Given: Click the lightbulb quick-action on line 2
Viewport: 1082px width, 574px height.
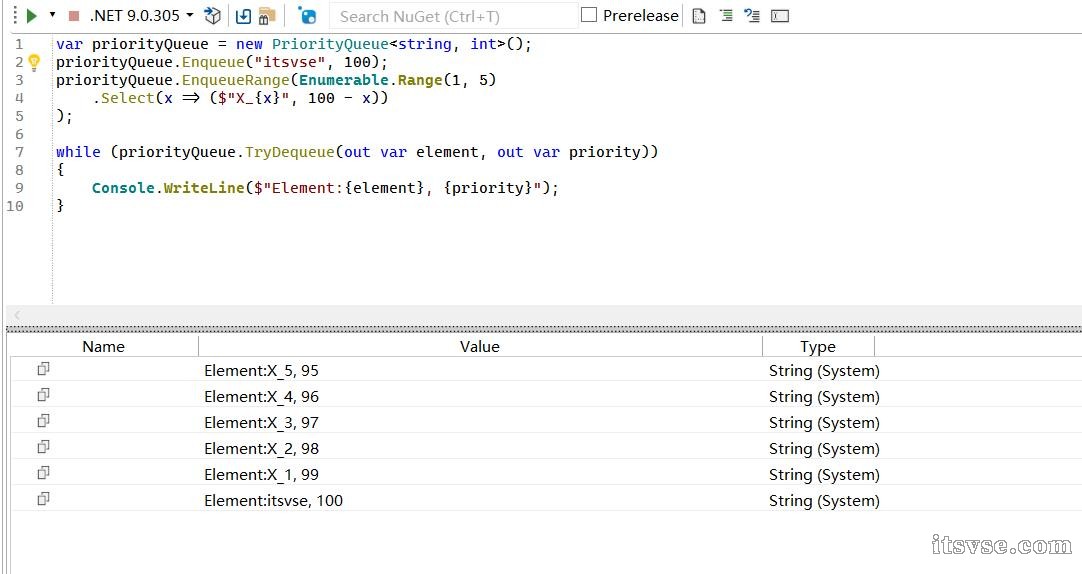Looking at the screenshot, I should (x=34, y=62).
